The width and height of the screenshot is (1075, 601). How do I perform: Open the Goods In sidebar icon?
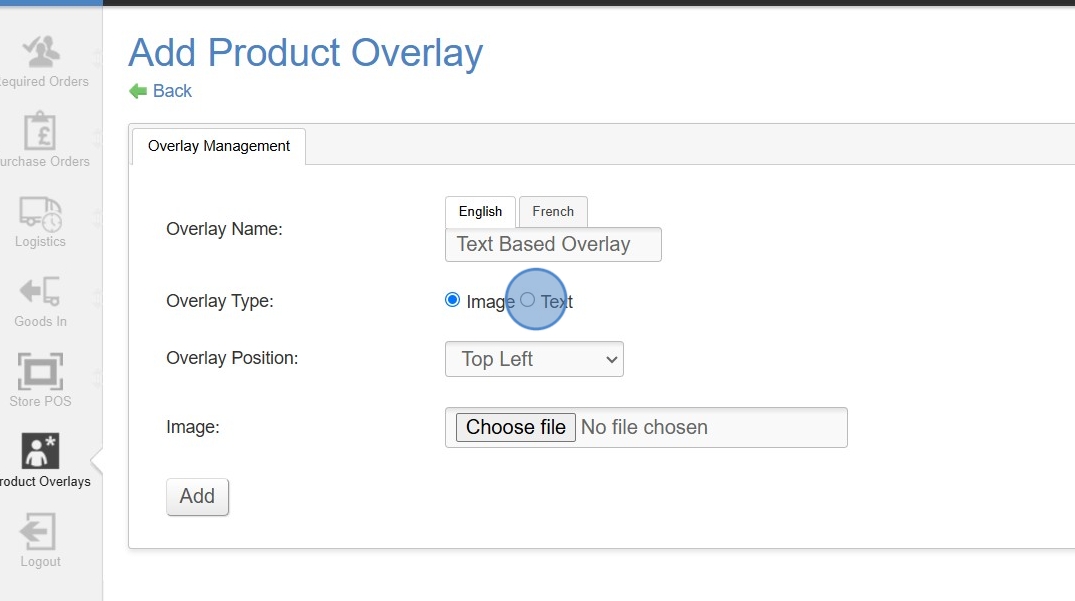point(41,291)
